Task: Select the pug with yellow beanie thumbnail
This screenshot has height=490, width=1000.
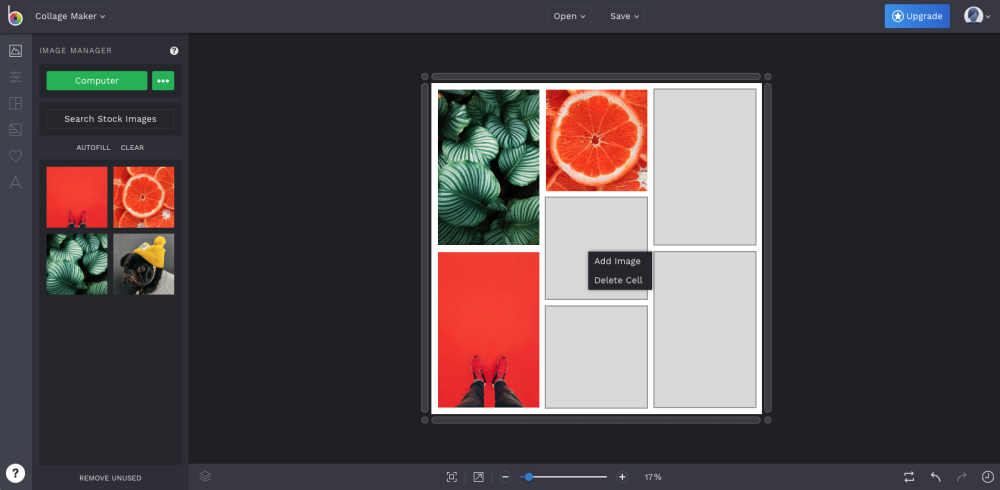Action: click(143, 264)
